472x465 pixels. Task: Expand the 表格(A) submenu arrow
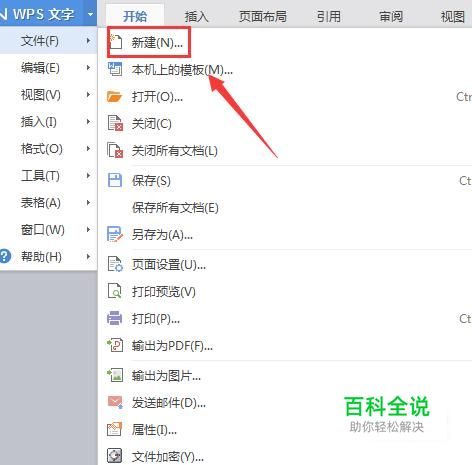point(88,202)
